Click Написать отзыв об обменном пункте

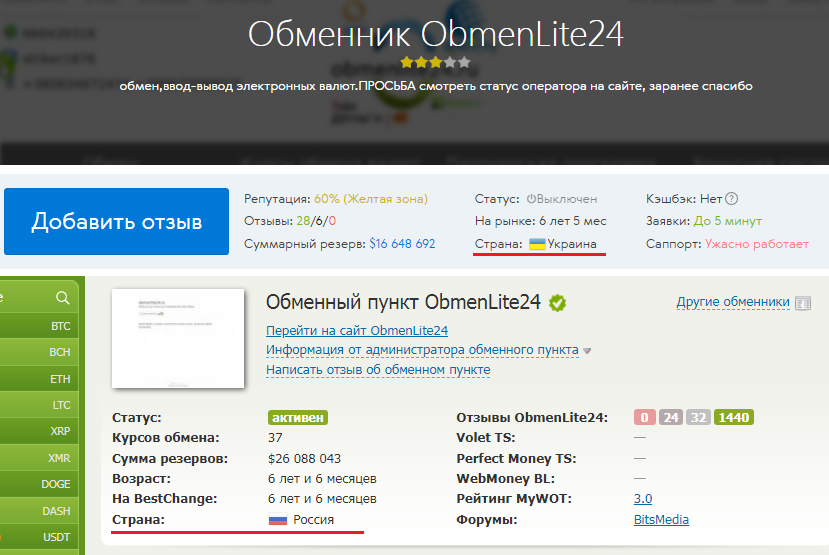377,370
